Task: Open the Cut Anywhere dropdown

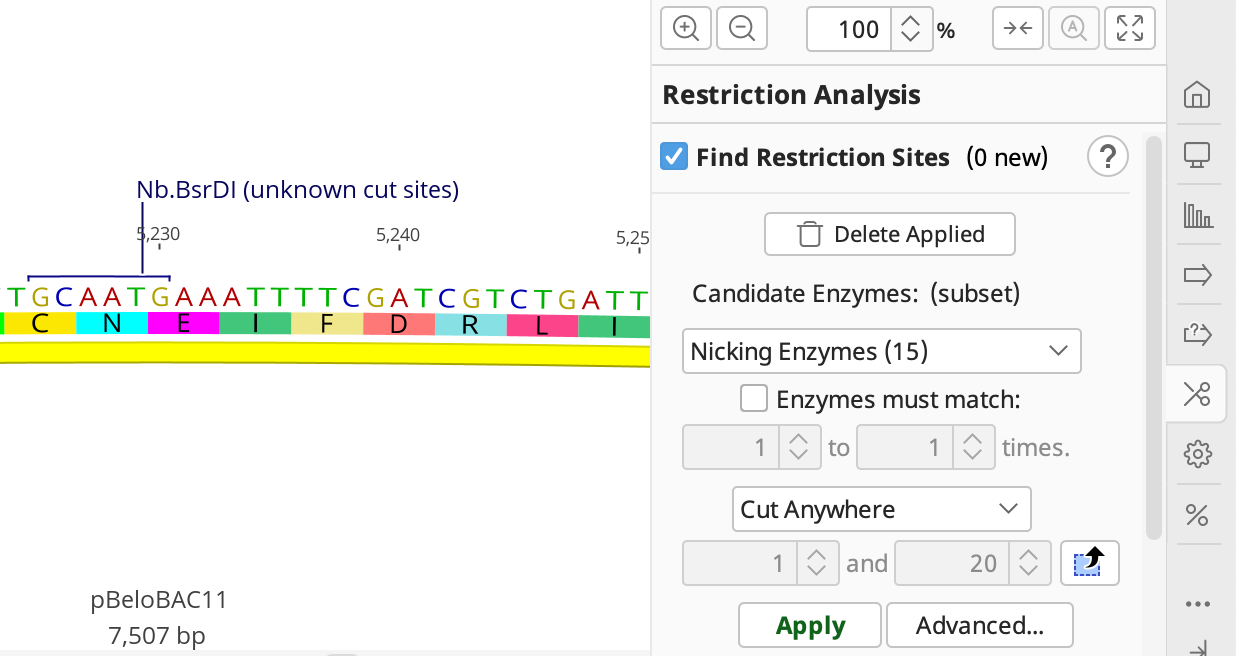Action: pos(881,509)
